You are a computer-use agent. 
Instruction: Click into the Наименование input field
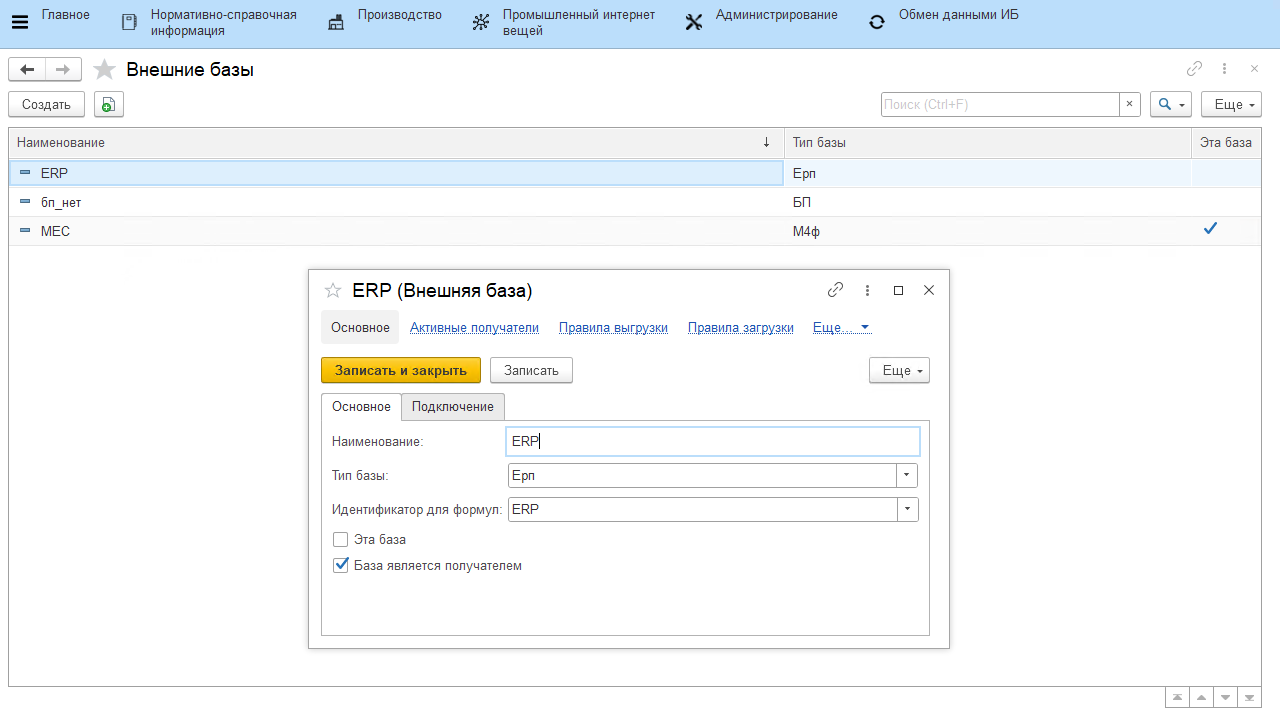pos(712,441)
